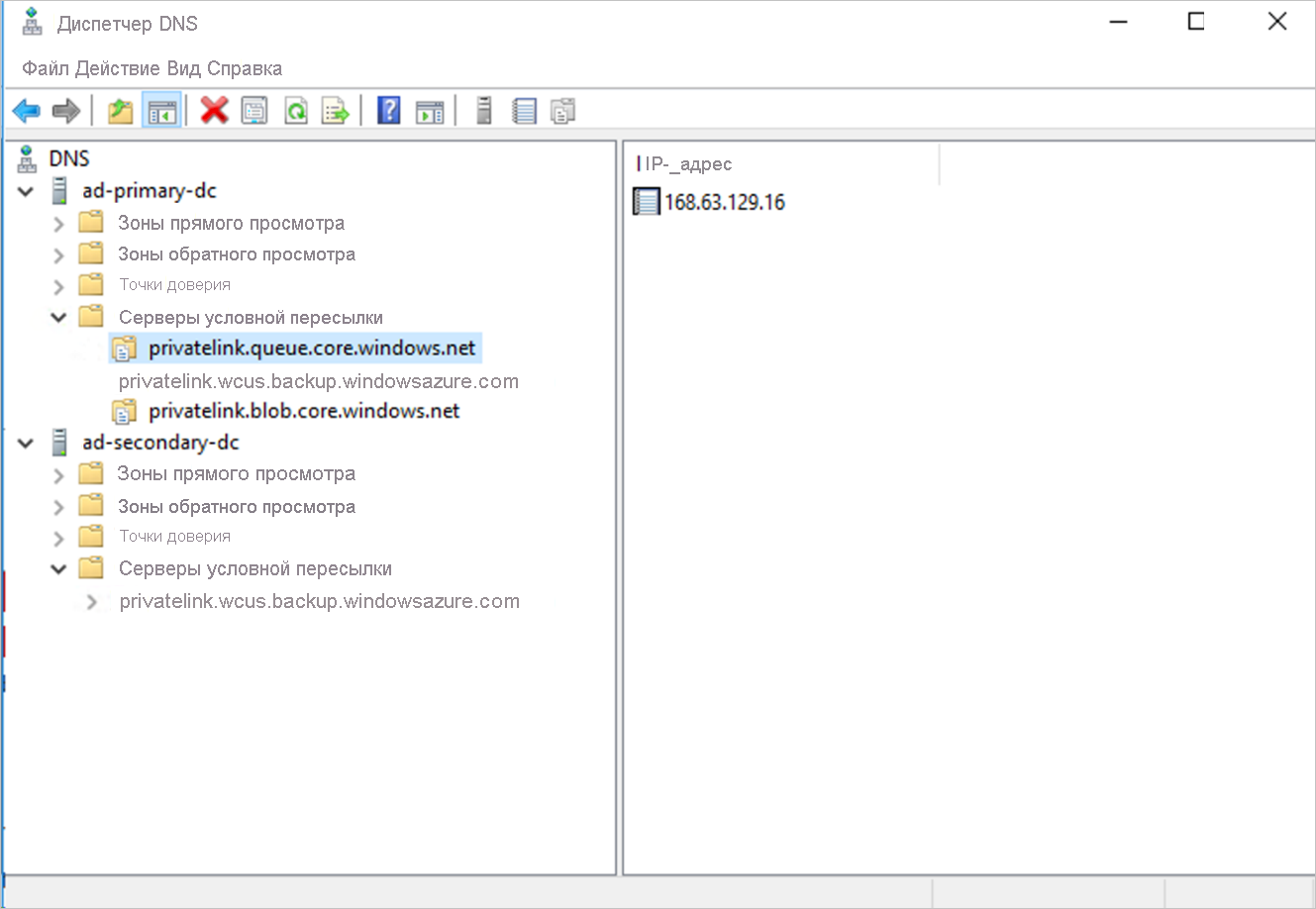Click the Export List toolbar icon
The image size is (1316, 909).
(337, 110)
